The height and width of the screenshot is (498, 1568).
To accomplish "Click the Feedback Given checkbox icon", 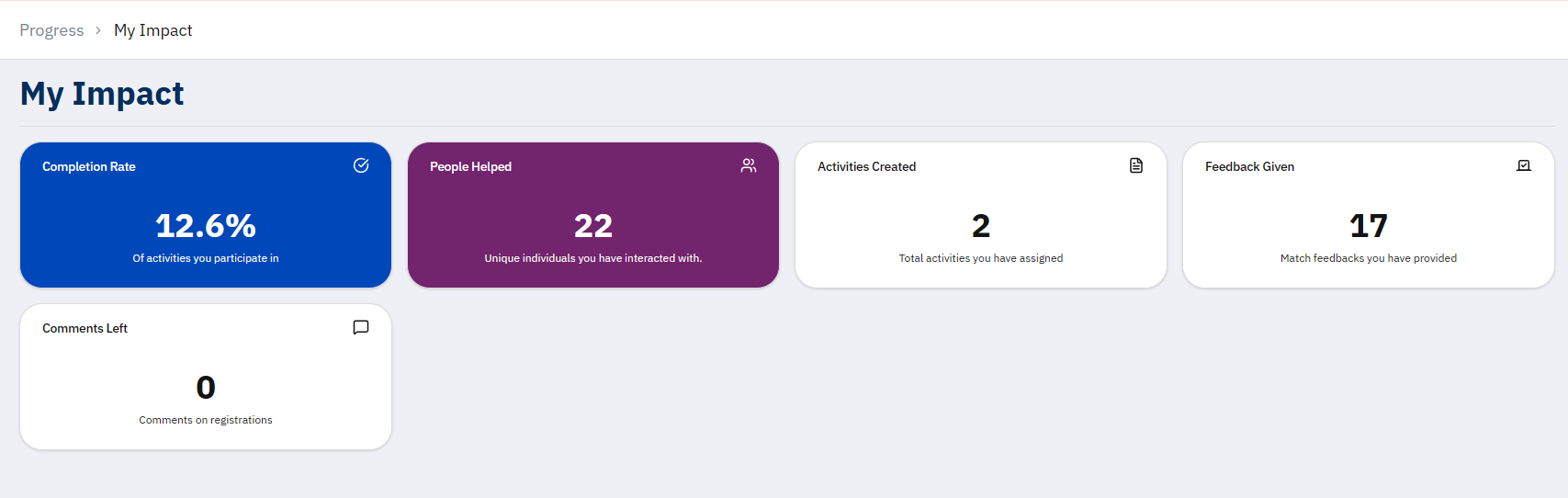I will point(1524,165).
